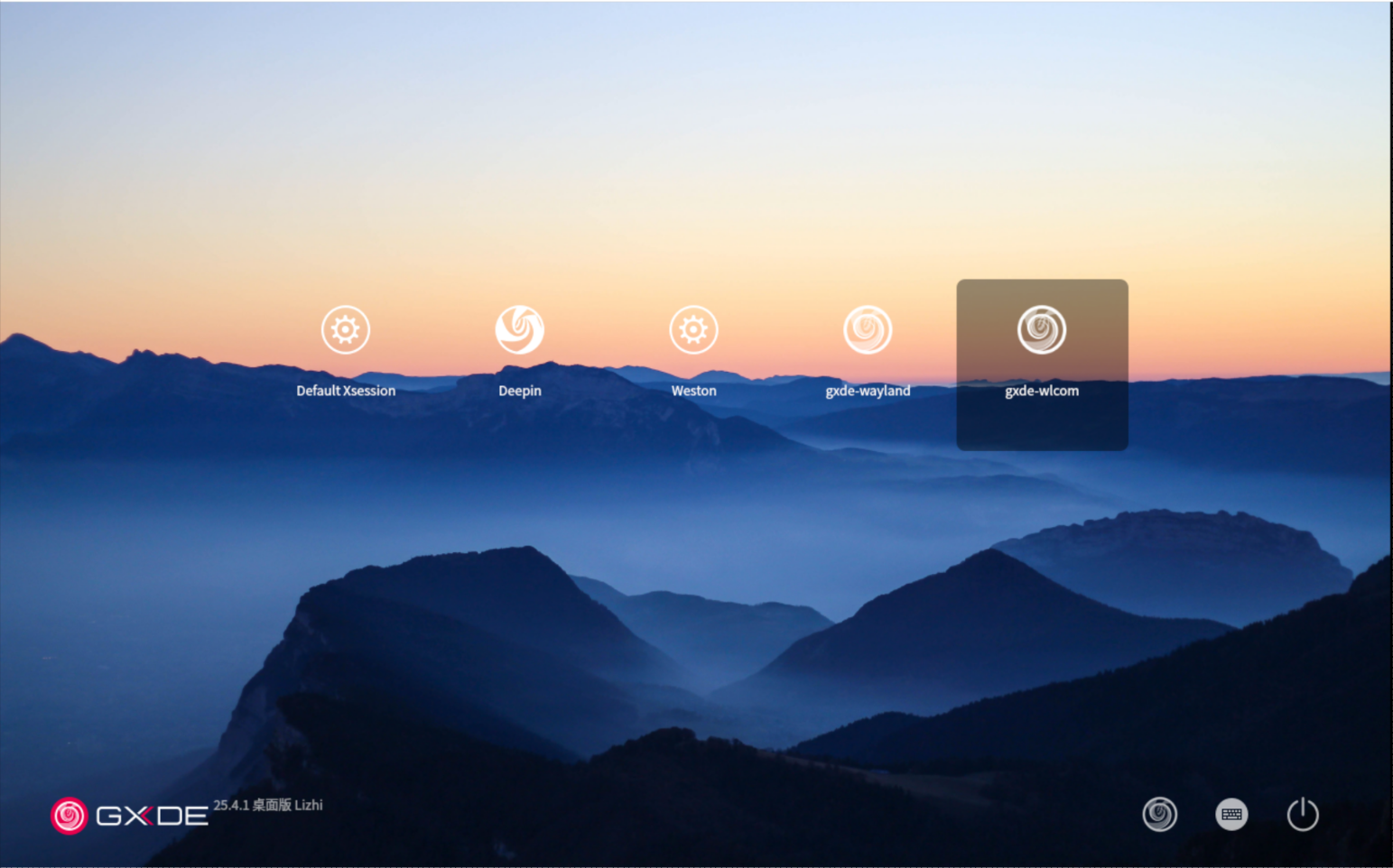This screenshot has height=868, width=1393.
Task: Choose the highlighted gxde-wlcom session icon
Action: pyautogui.click(x=1042, y=329)
